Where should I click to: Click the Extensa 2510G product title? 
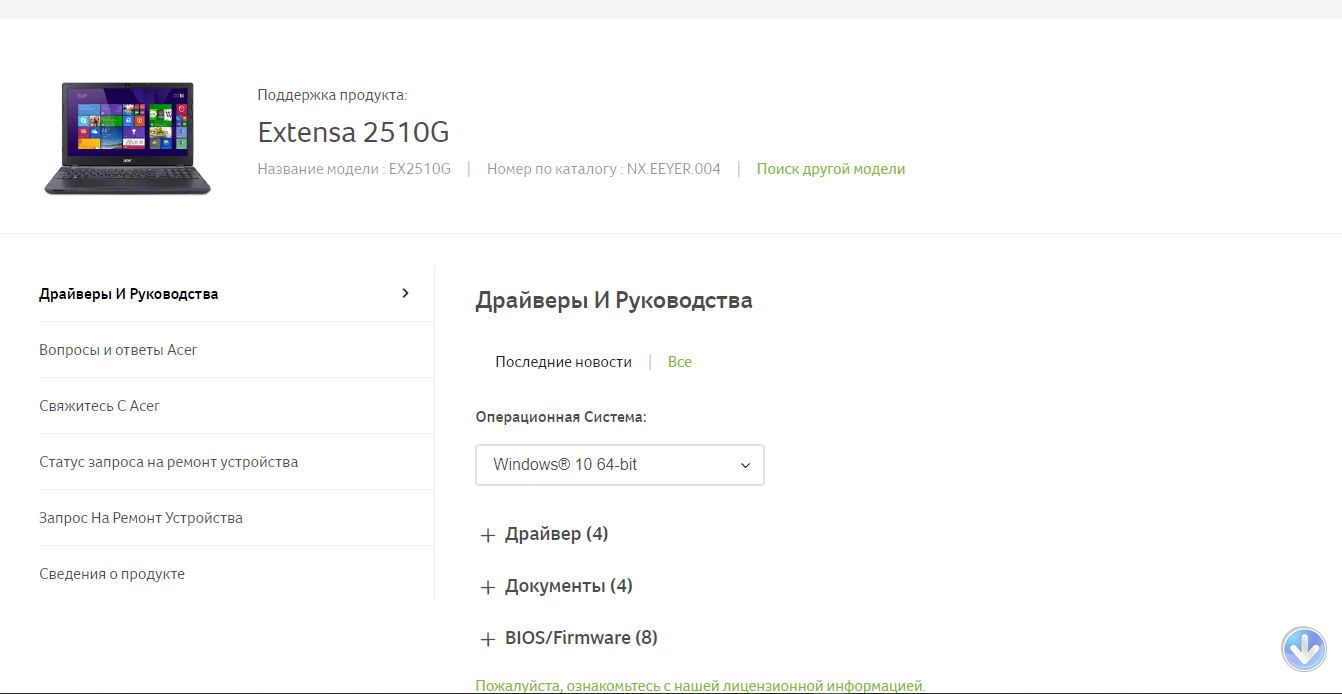click(x=354, y=132)
